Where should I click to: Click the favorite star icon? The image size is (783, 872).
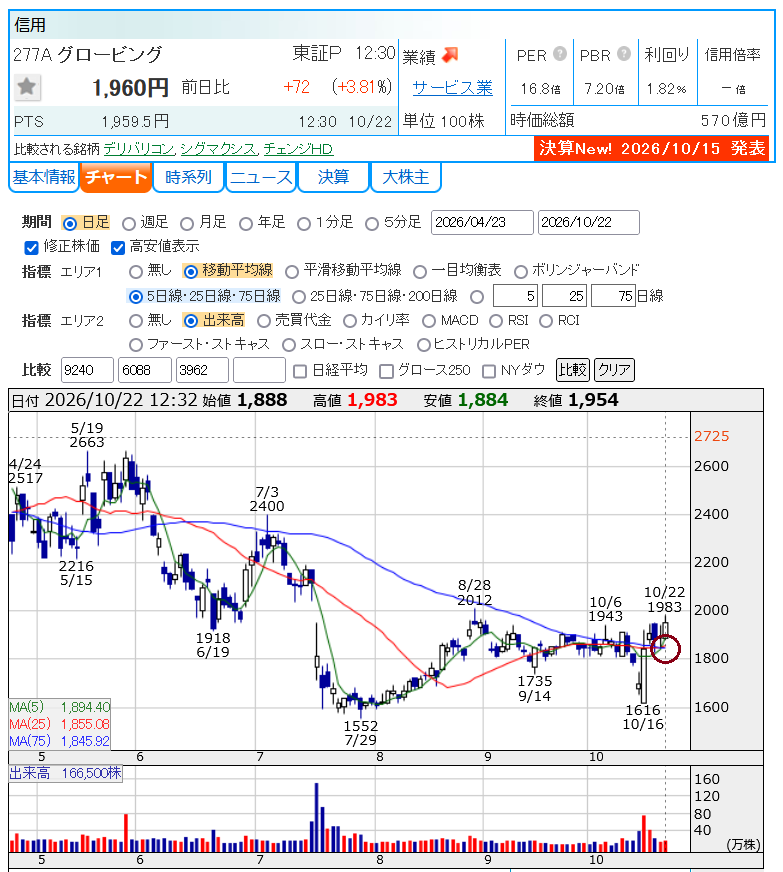coord(27,87)
